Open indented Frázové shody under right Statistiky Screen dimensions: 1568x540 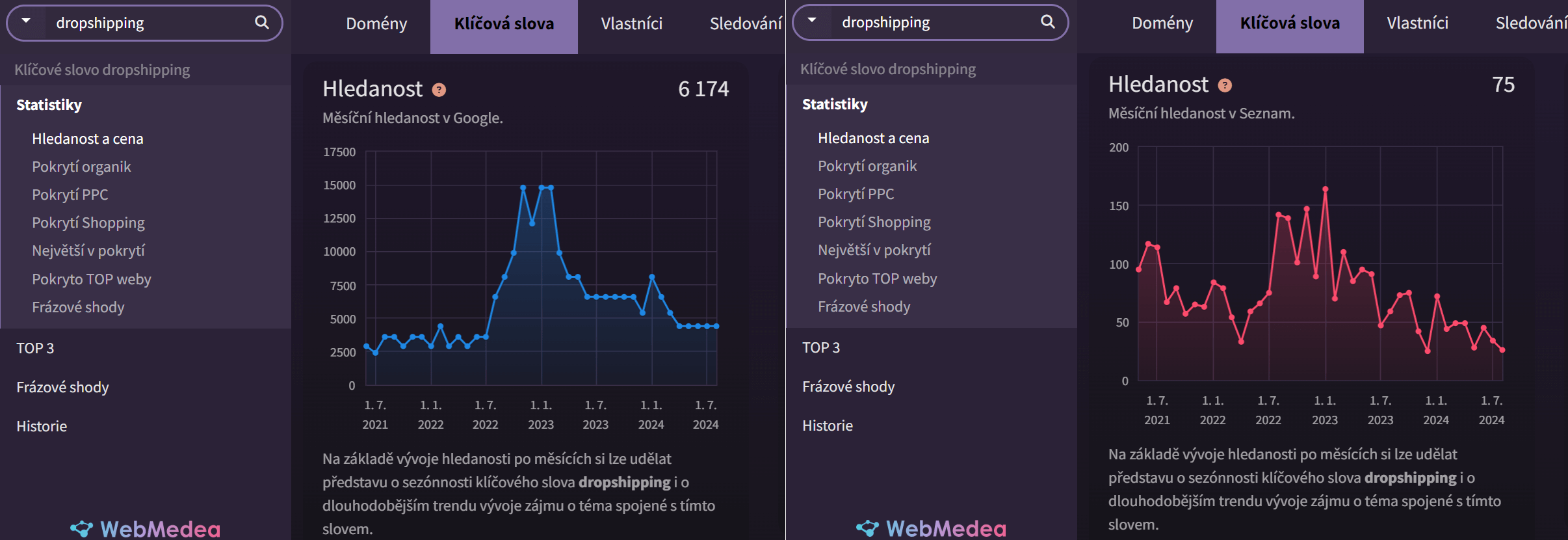pos(864,306)
